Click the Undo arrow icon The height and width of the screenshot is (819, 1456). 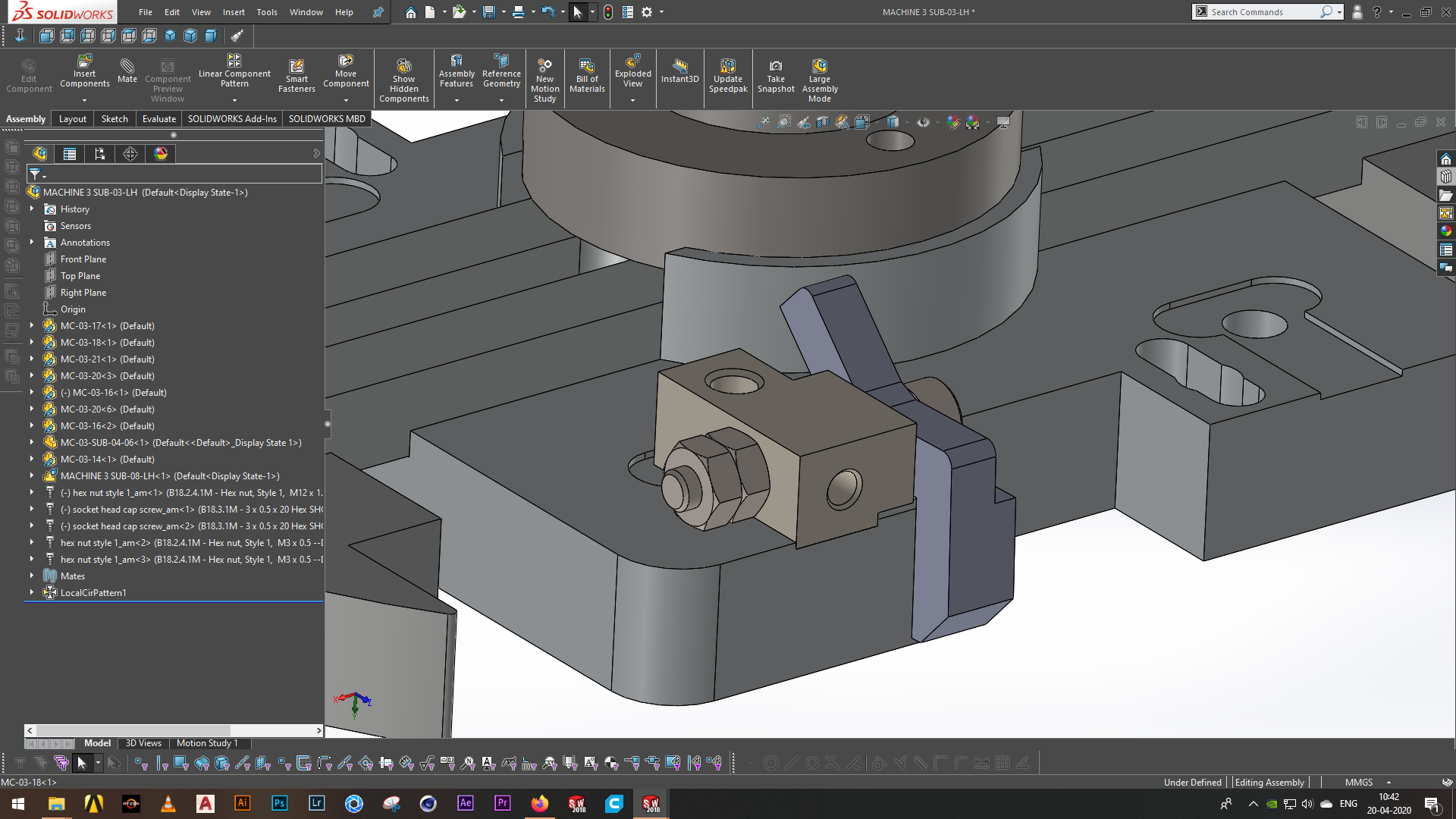[x=548, y=12]
